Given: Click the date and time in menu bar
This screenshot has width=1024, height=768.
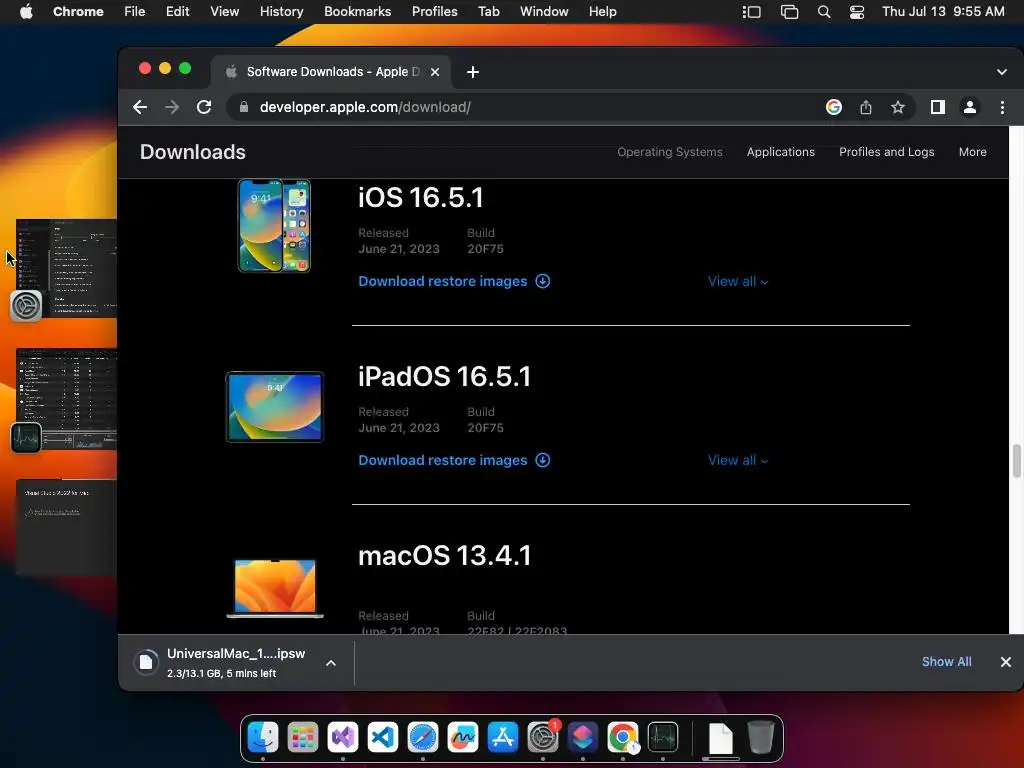Looking at the screenshot, I should pos(943,12).
